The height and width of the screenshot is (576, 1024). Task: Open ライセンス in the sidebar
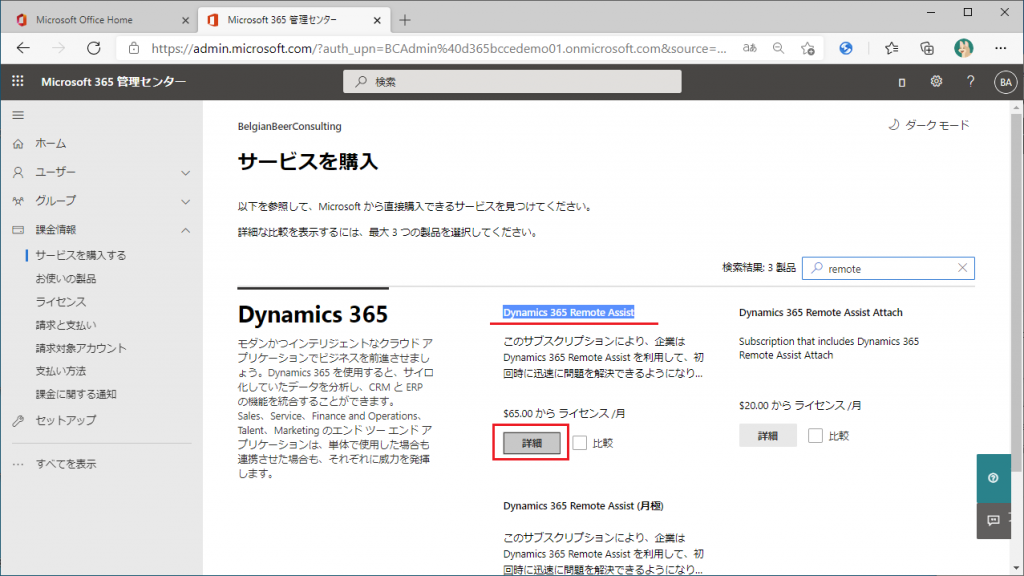(61, 302)
